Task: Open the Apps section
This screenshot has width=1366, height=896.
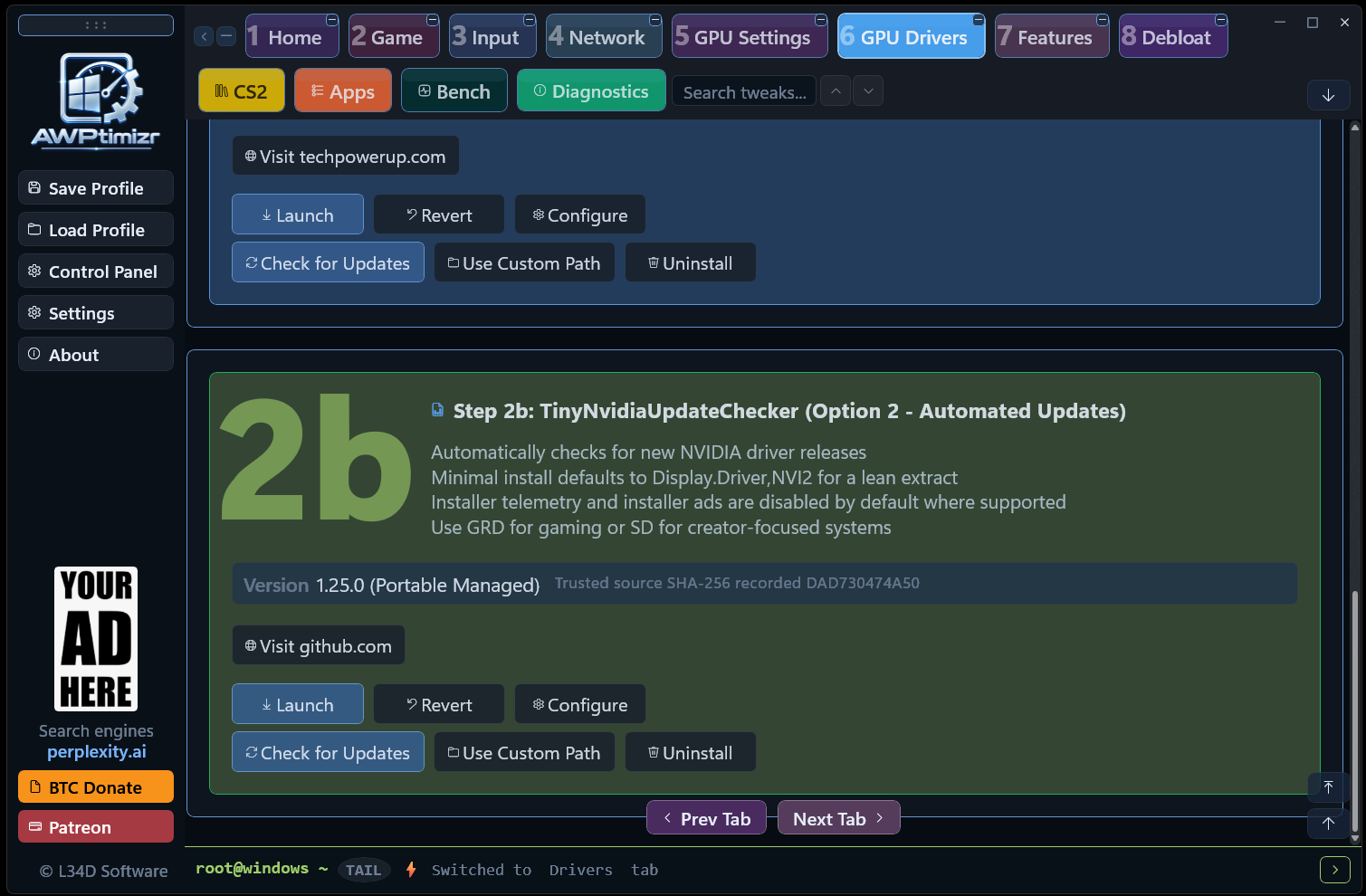Action: coord(343,91)
